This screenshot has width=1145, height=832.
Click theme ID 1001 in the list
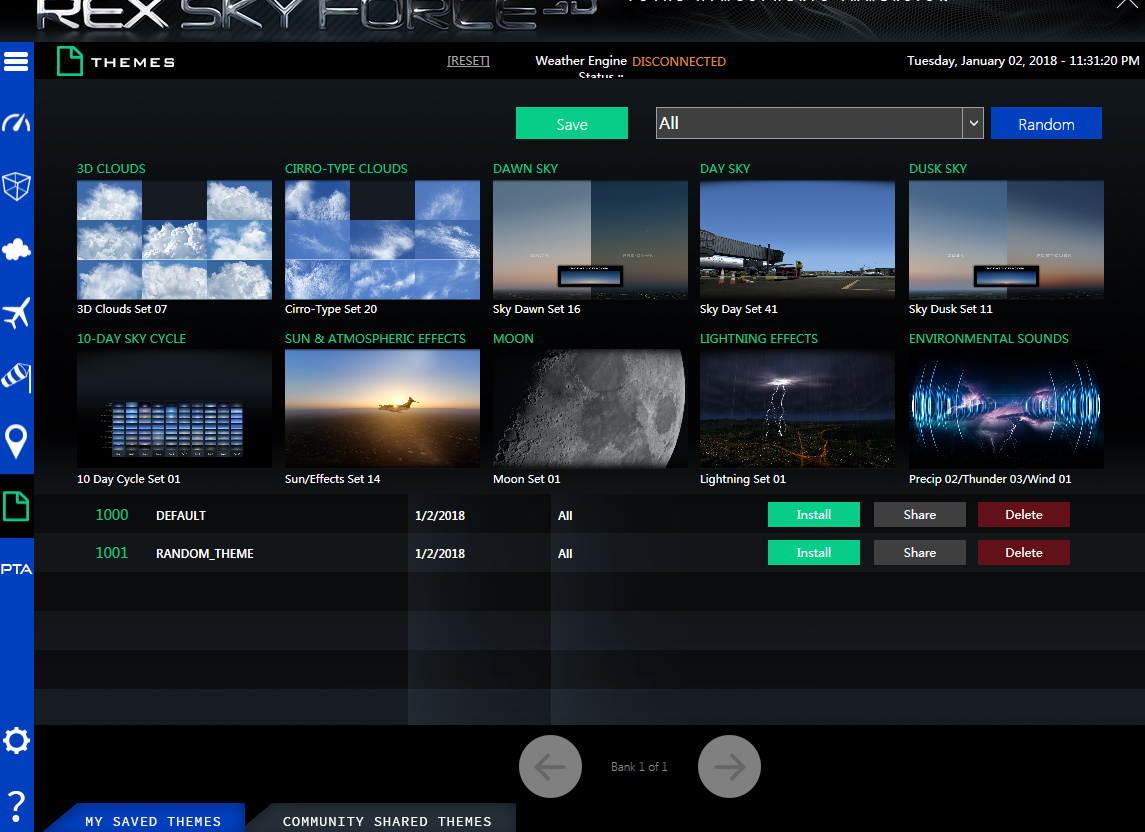pos(112,553)
